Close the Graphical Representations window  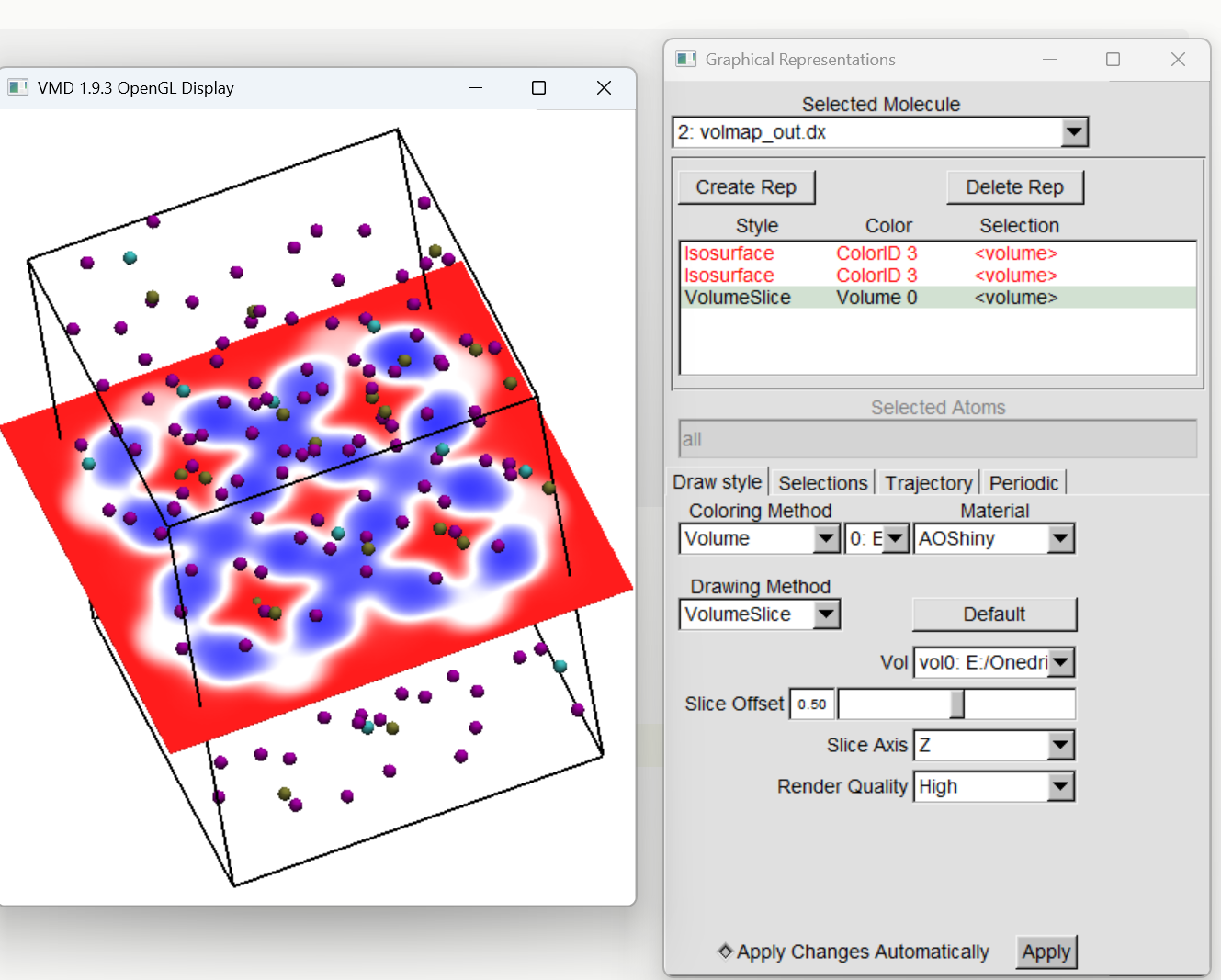click(x=1178, y=59)
